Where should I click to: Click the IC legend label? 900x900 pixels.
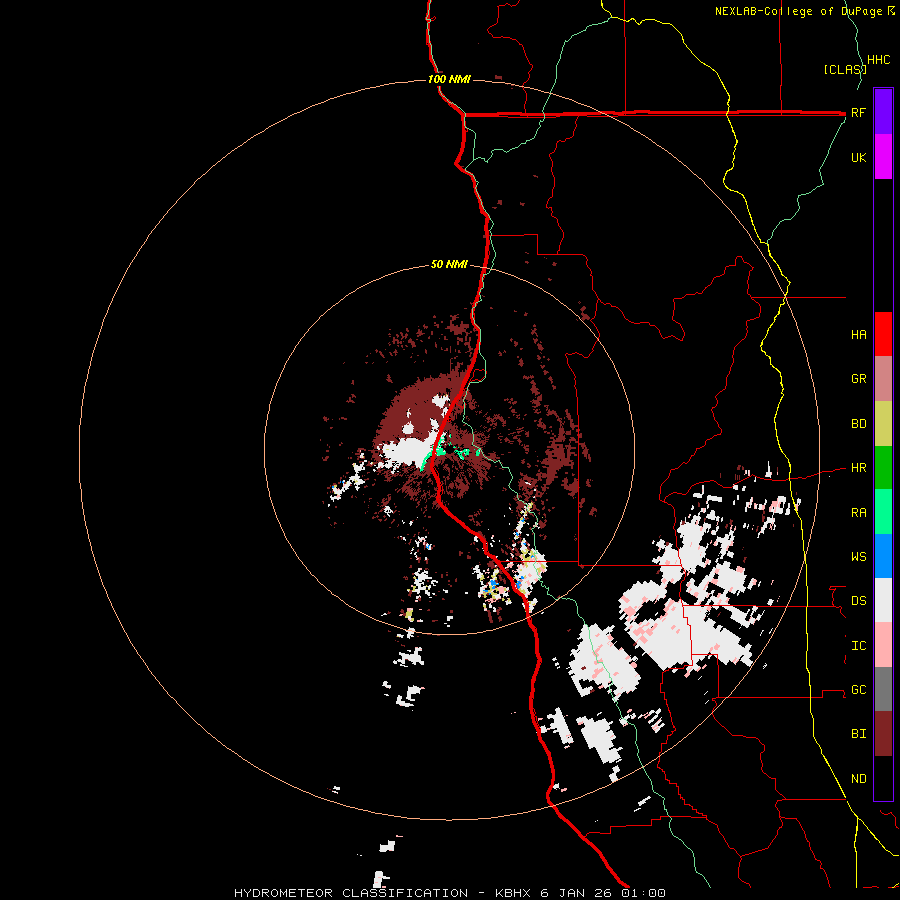pyautogui.click(x=858, y=645)
